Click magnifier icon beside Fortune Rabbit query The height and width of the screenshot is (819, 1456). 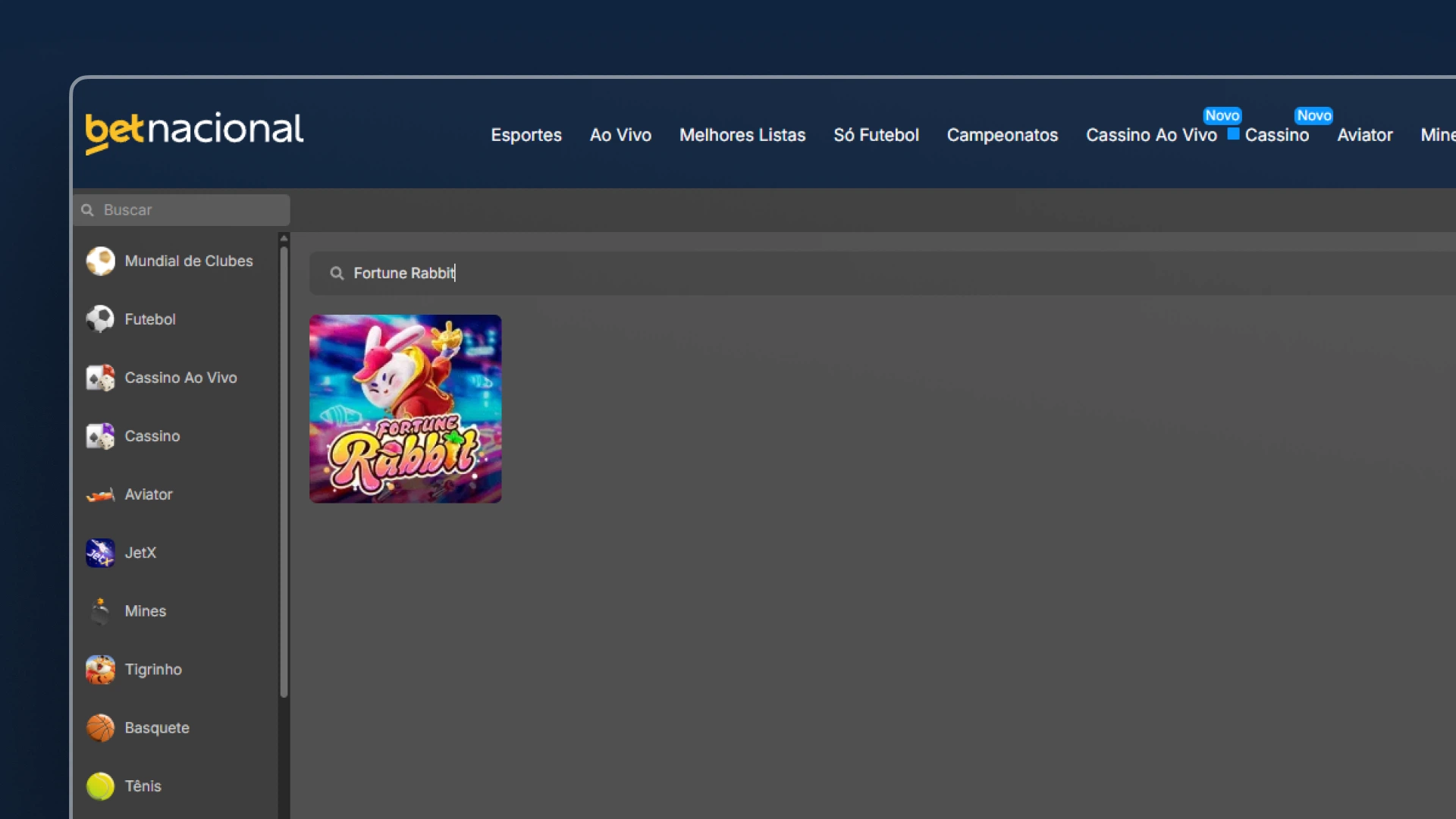(x=337, y=273)
